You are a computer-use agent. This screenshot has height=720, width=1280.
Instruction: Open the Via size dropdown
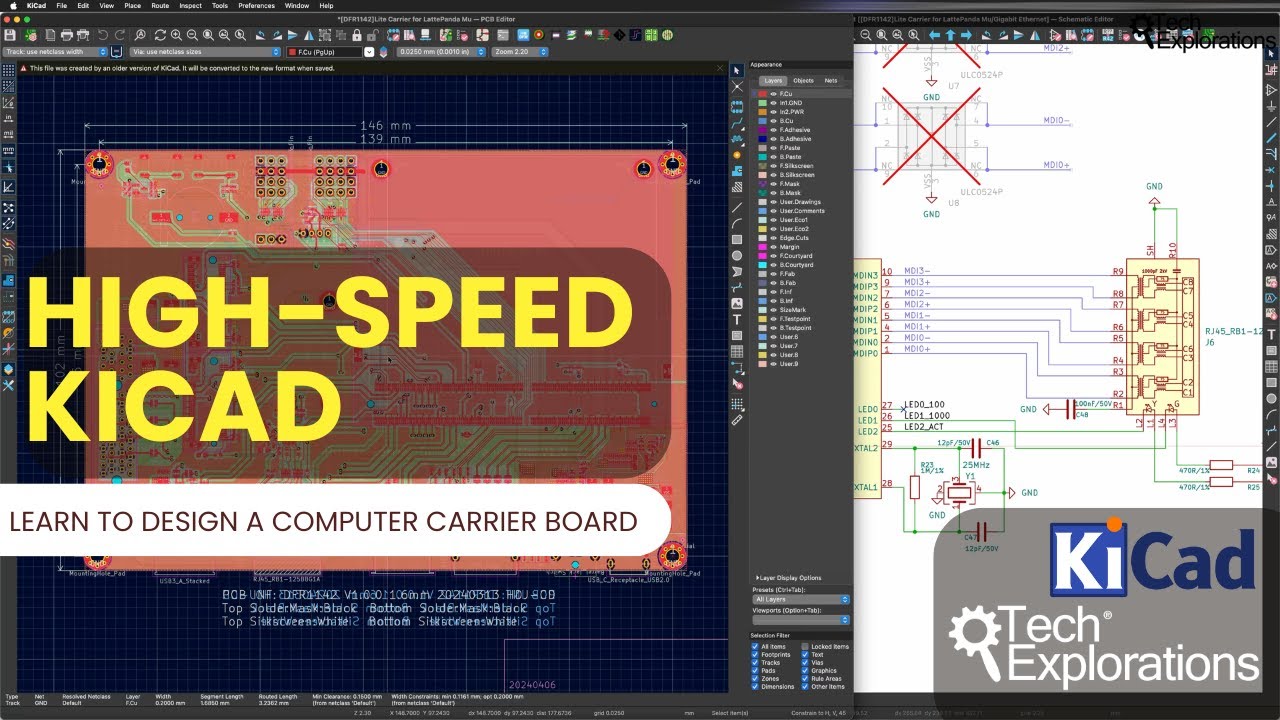[x=205, y=51]
